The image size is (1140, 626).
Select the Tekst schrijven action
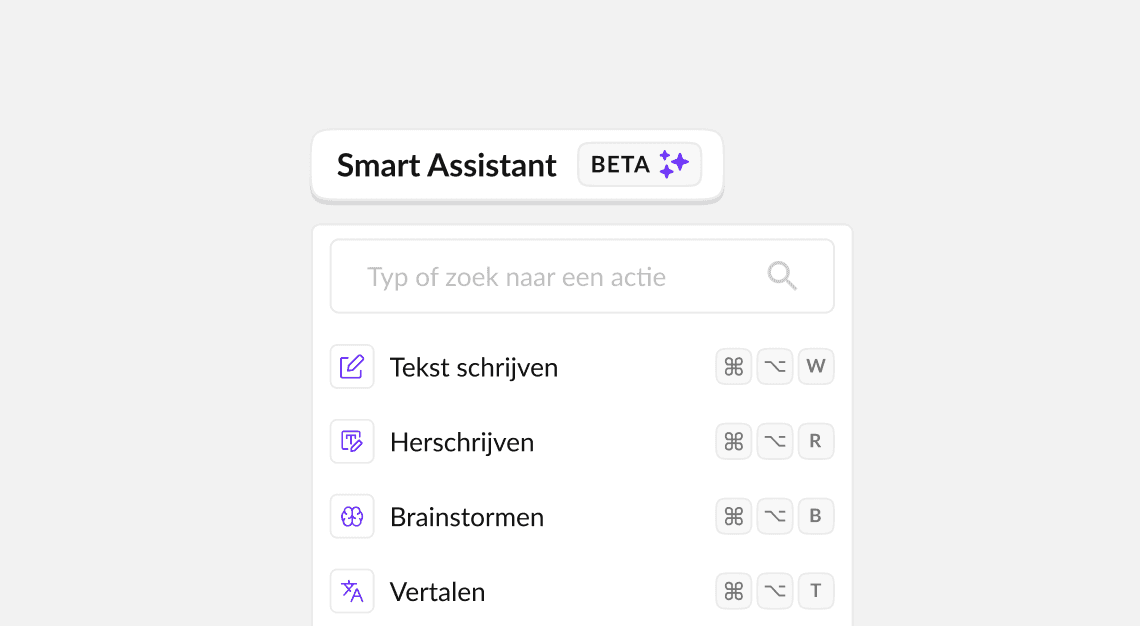tap(582, 366)
